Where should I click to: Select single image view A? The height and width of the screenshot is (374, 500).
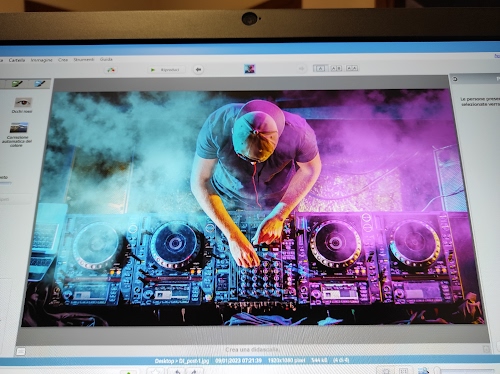tap(320, 68)
